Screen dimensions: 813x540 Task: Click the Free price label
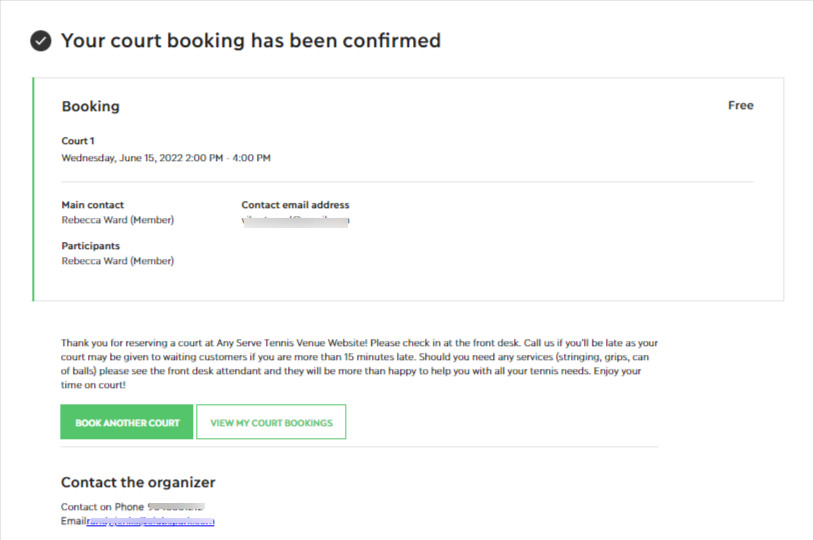tap(740, 105)
